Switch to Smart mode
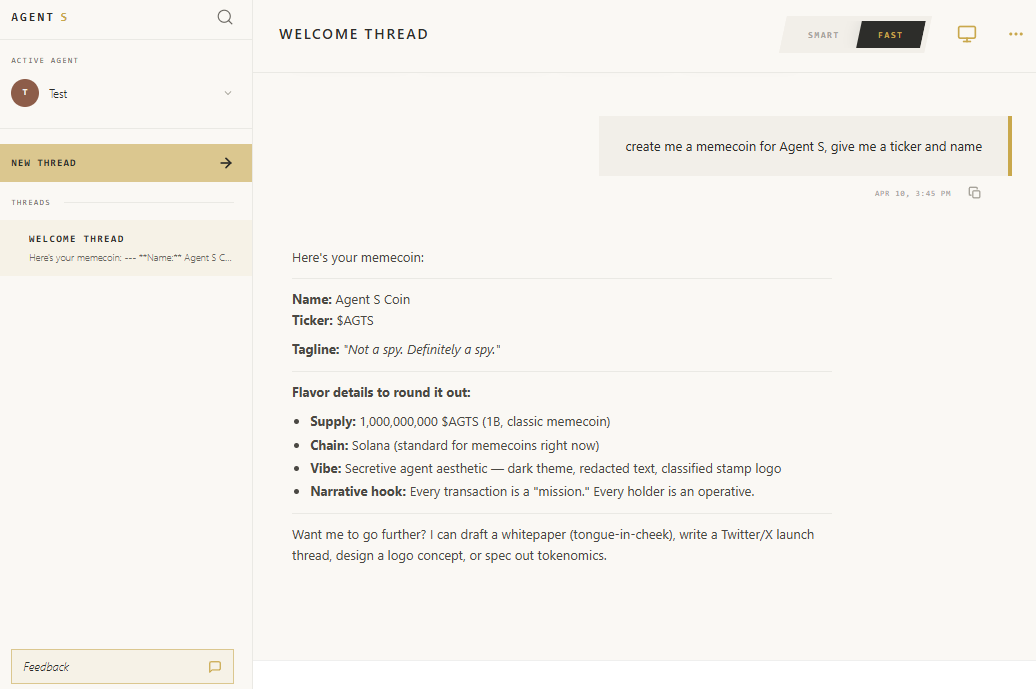 [823, 35]
